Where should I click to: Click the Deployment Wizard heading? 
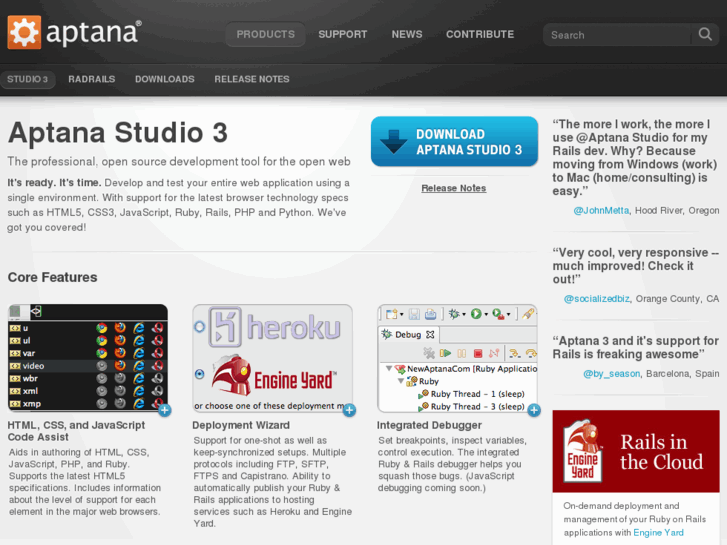pos(241,425)
